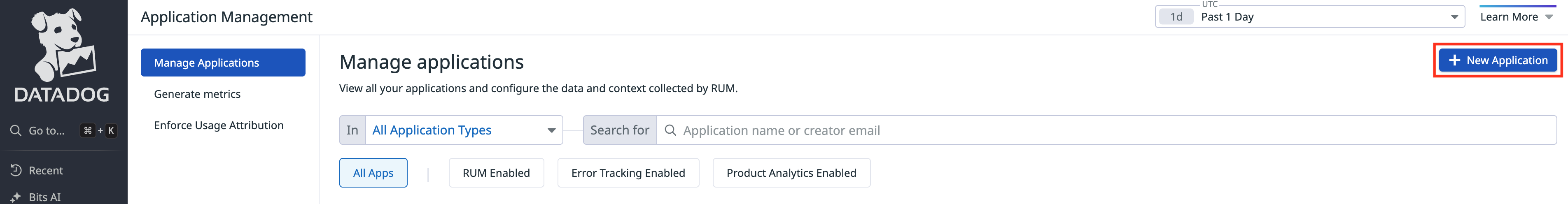Go to Enforce Usage Attribution
Viewport: 1568px width, 204px height.
219,126
